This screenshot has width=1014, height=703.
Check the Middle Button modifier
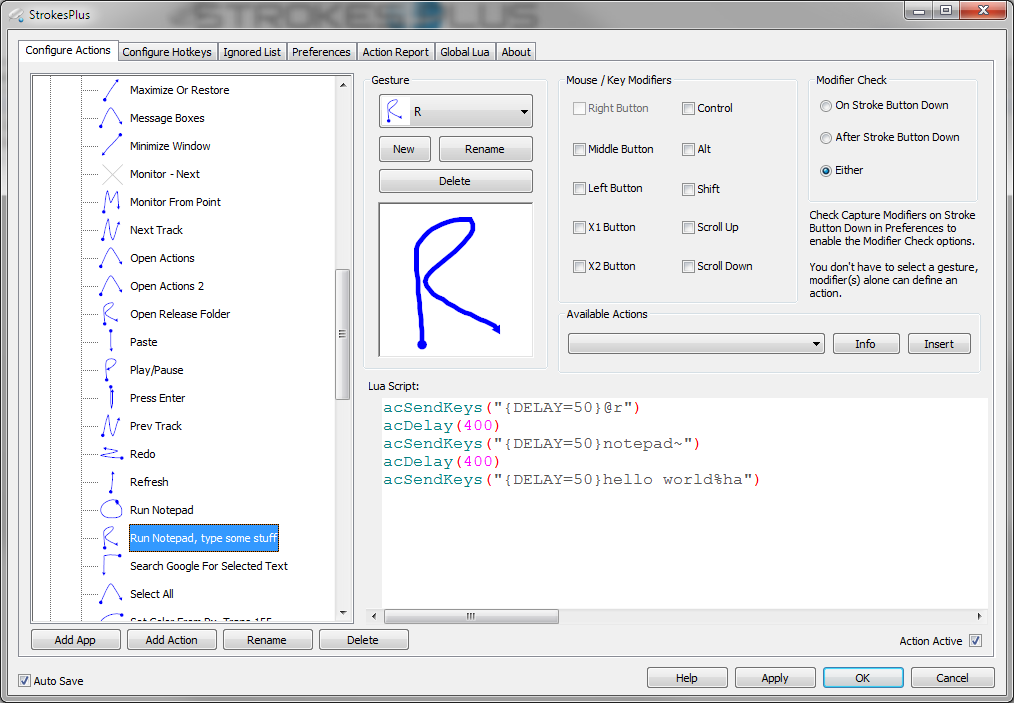point(579,150)
